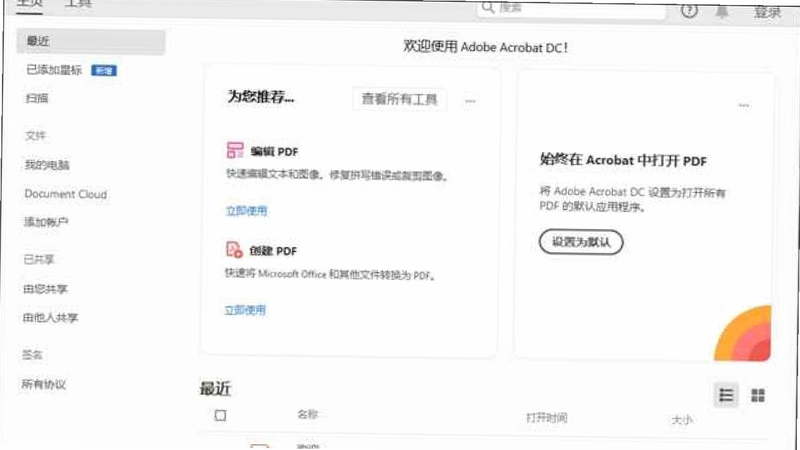Switch to list view icon
Image resolution: width=800 pixels, height=450 pixels.
point(726,395)
